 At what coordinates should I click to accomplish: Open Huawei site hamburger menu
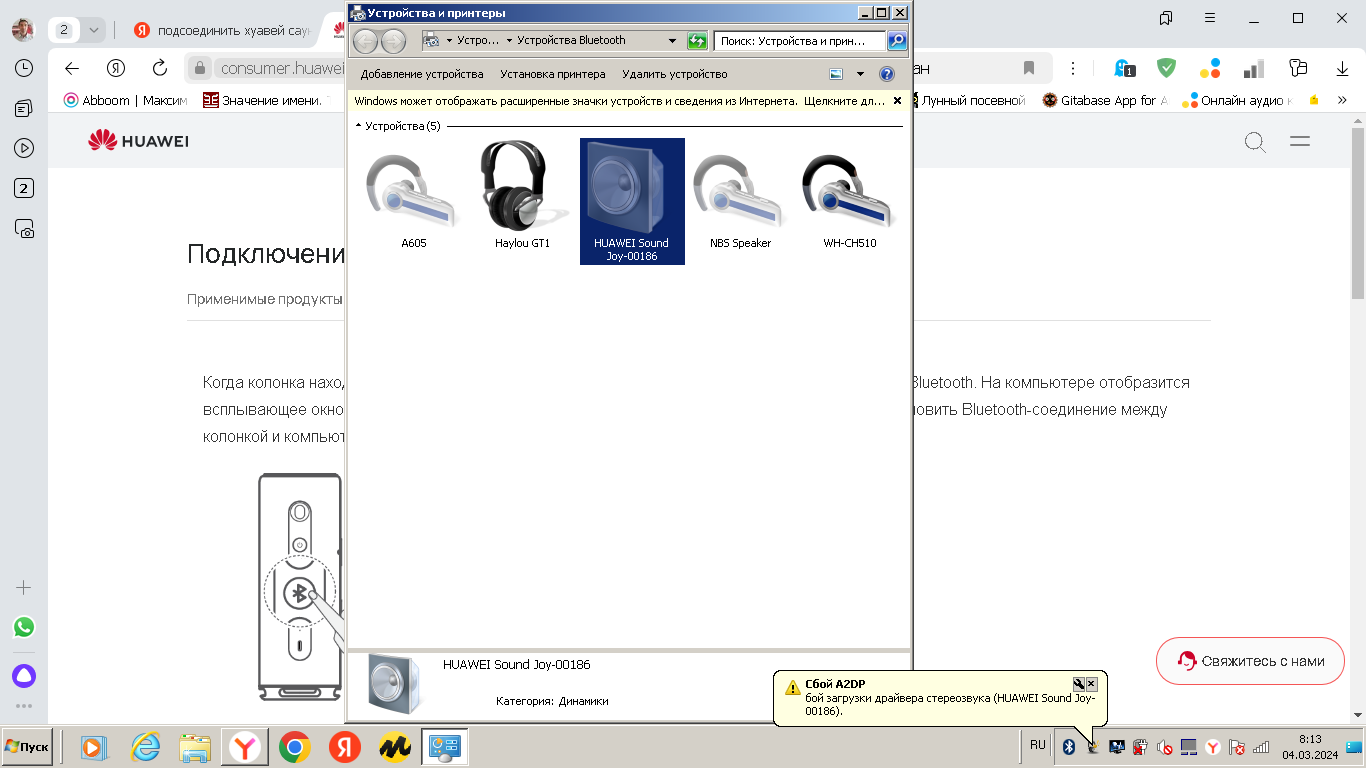(1300, 141)
